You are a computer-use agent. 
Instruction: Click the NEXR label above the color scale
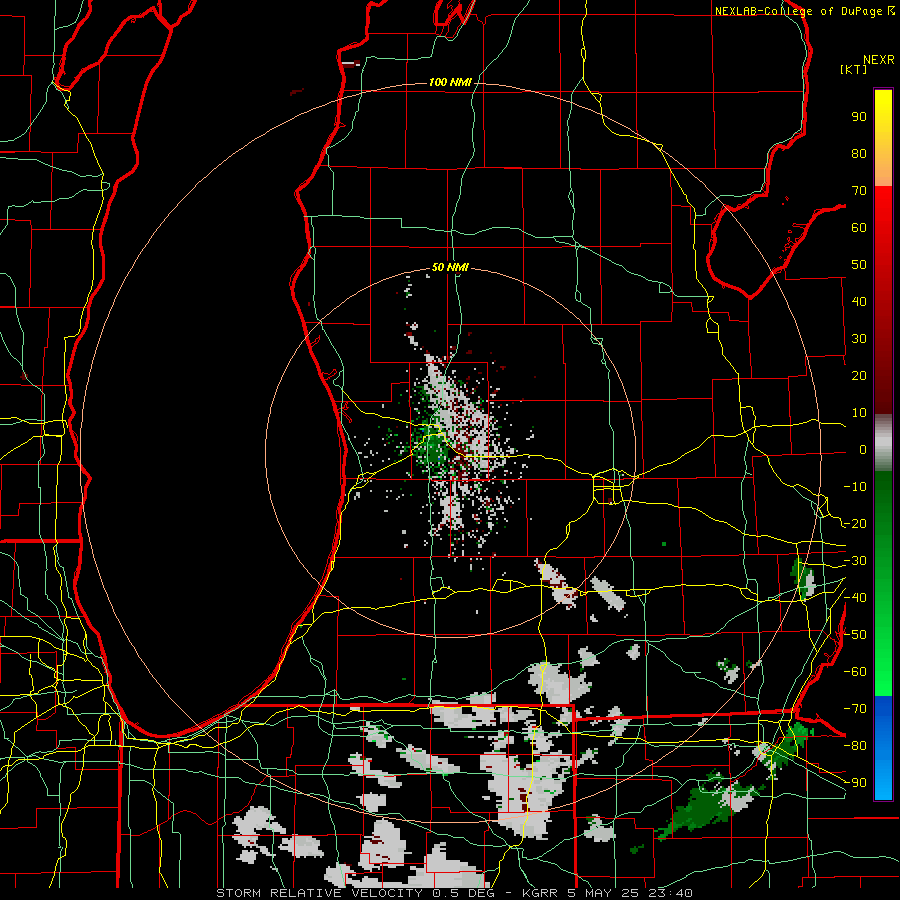pos(878,60)
